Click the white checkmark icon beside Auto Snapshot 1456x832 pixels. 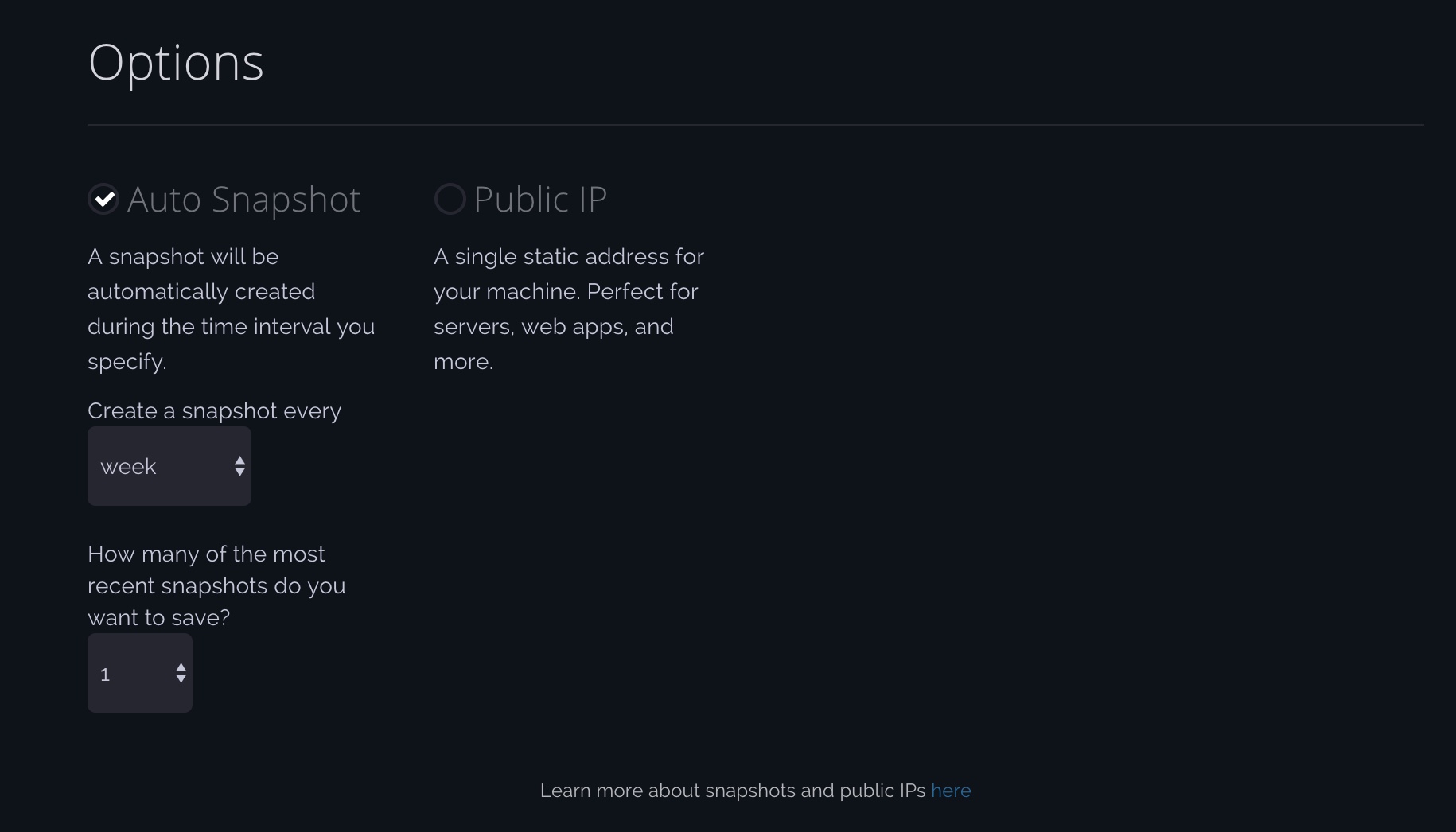[103, 199]
